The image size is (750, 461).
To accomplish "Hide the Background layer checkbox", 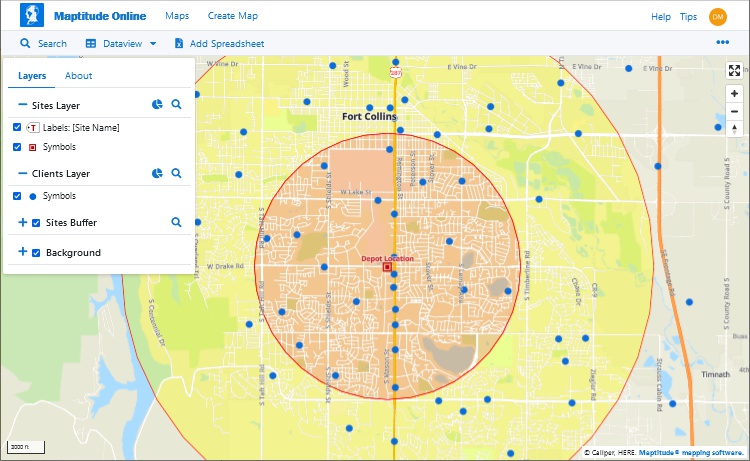I will 36,253.
